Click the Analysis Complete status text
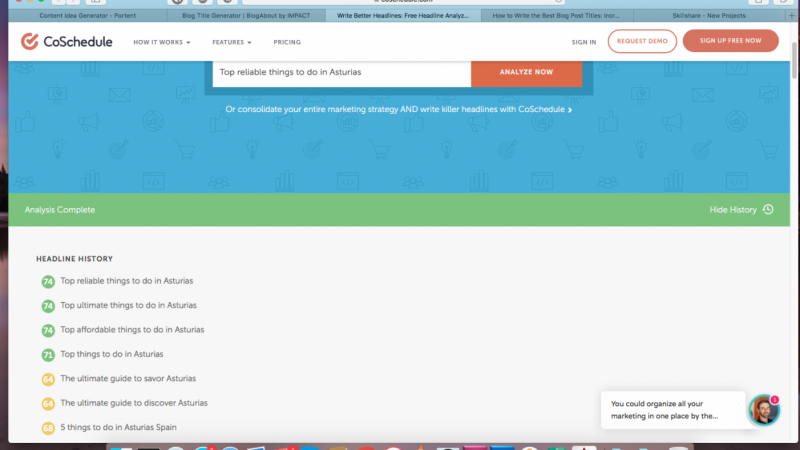This screenshot has width=800, height=450. pos(60,210)
